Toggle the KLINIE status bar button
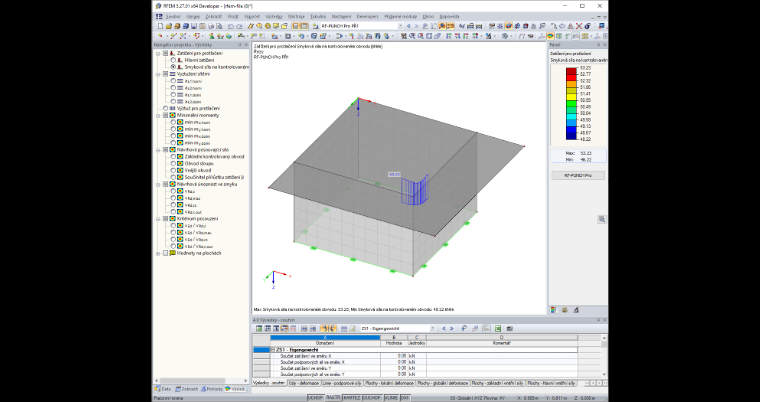 coord(391,398)
